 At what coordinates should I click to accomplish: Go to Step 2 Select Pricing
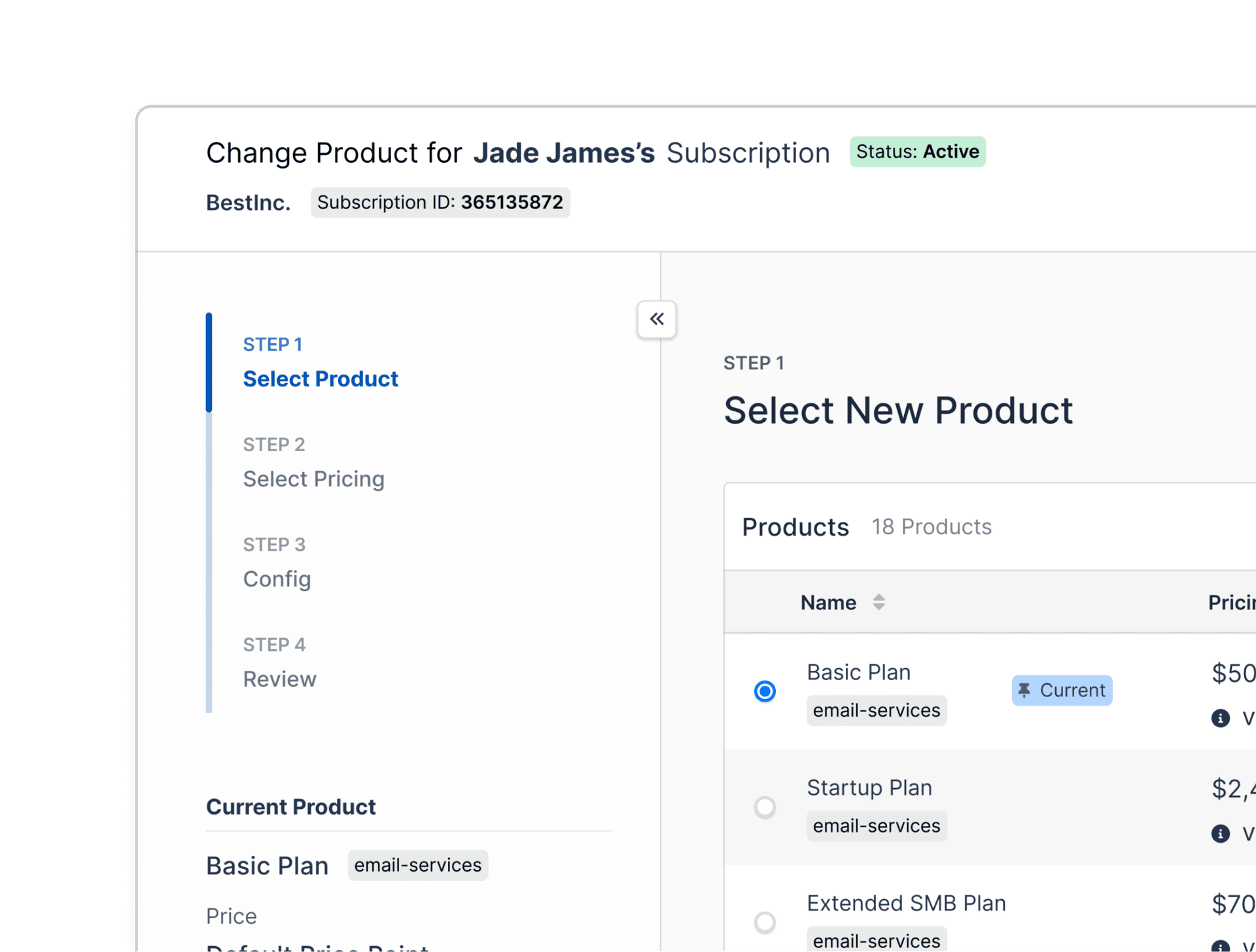[313, 479]
